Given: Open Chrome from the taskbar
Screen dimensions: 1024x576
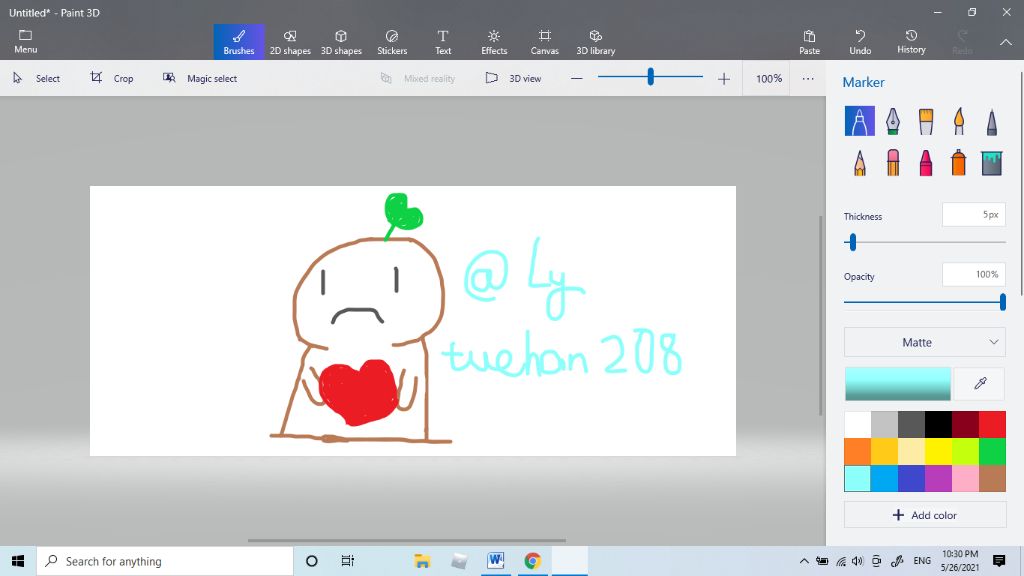Looking at the screenshot, I should click(532, 561).
